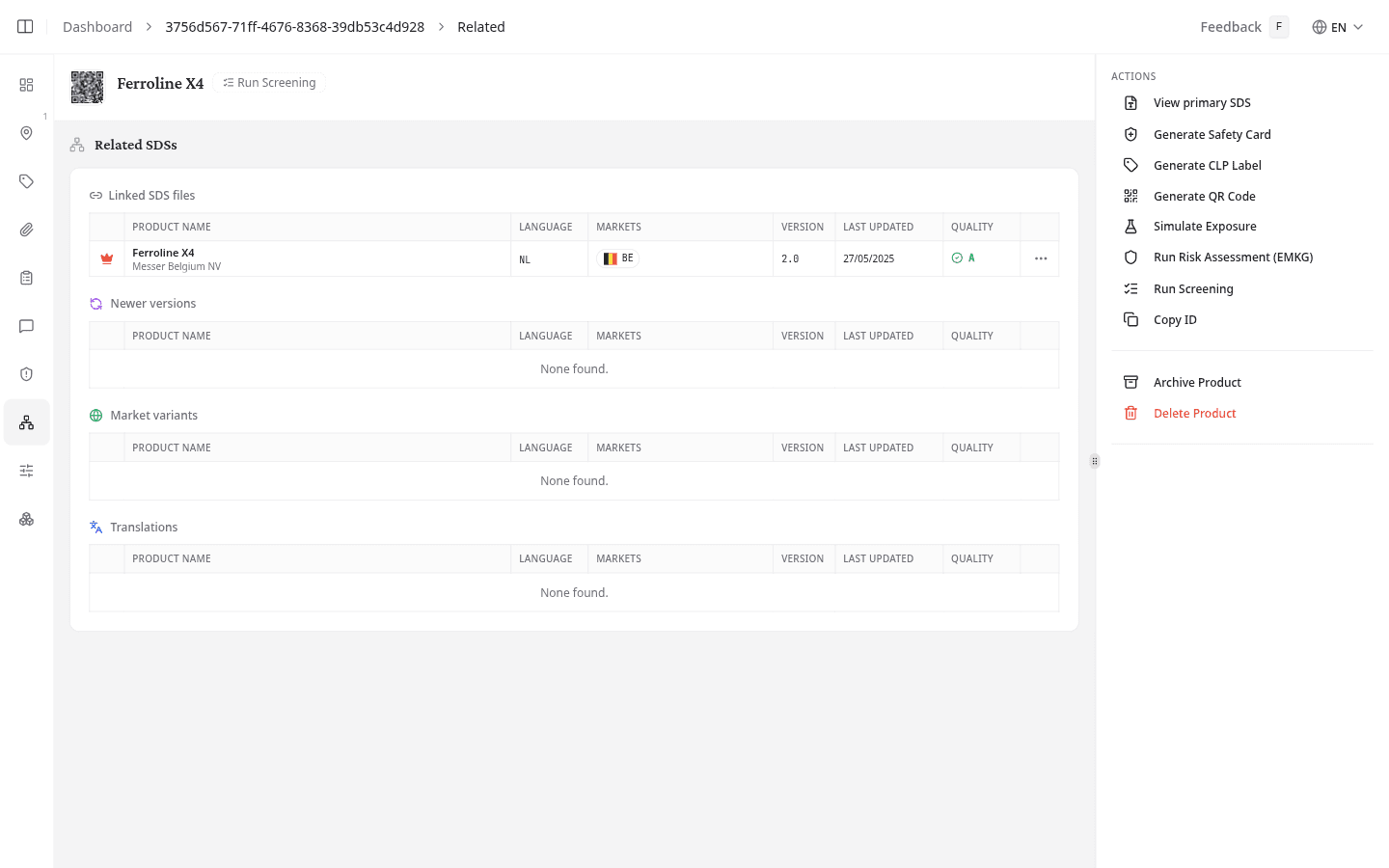Click the Translations heading
1389x868 pixels.
144,528
